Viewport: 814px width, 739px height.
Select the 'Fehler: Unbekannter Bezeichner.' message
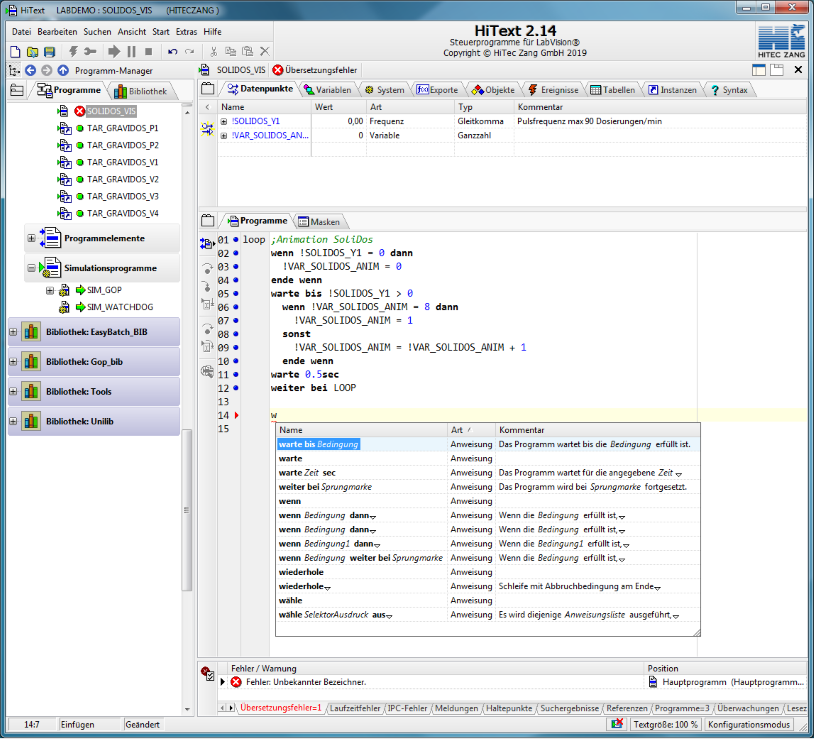306,682
